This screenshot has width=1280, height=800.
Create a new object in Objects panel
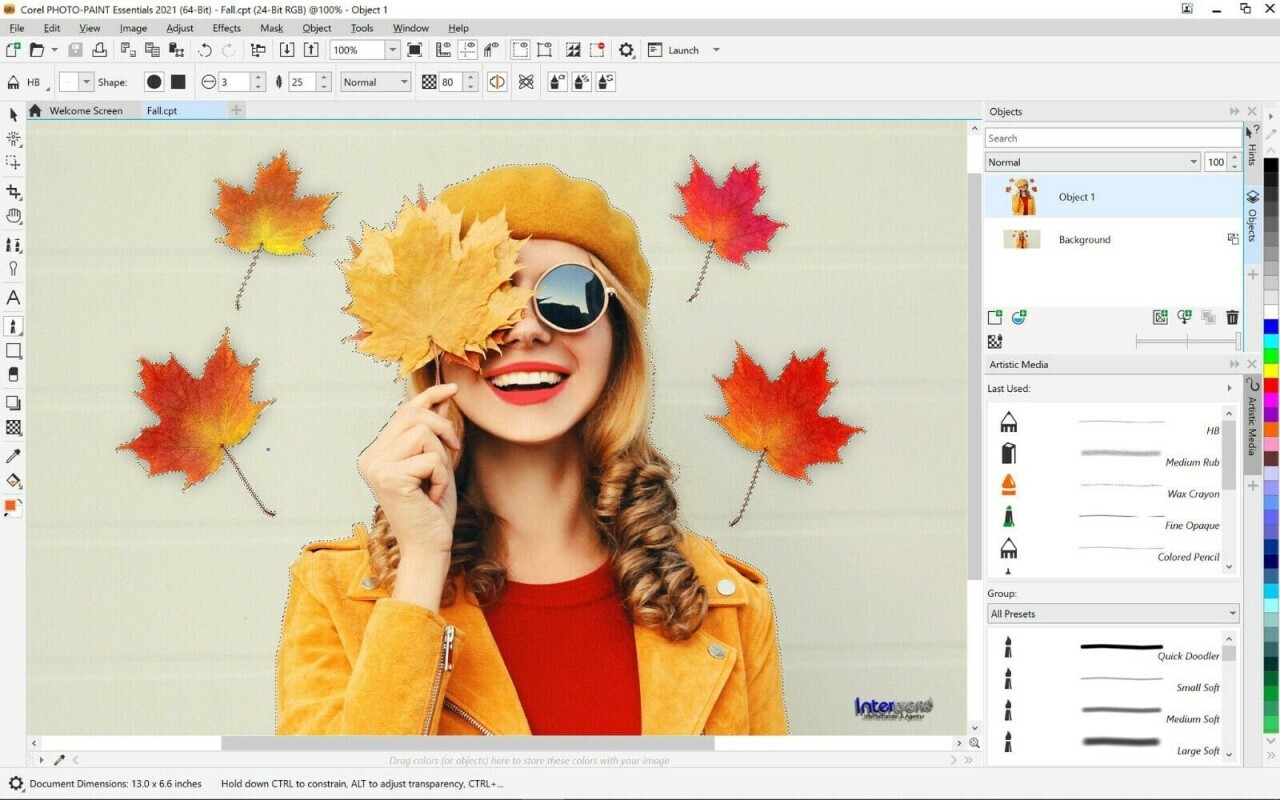click(x=995, y=318)
